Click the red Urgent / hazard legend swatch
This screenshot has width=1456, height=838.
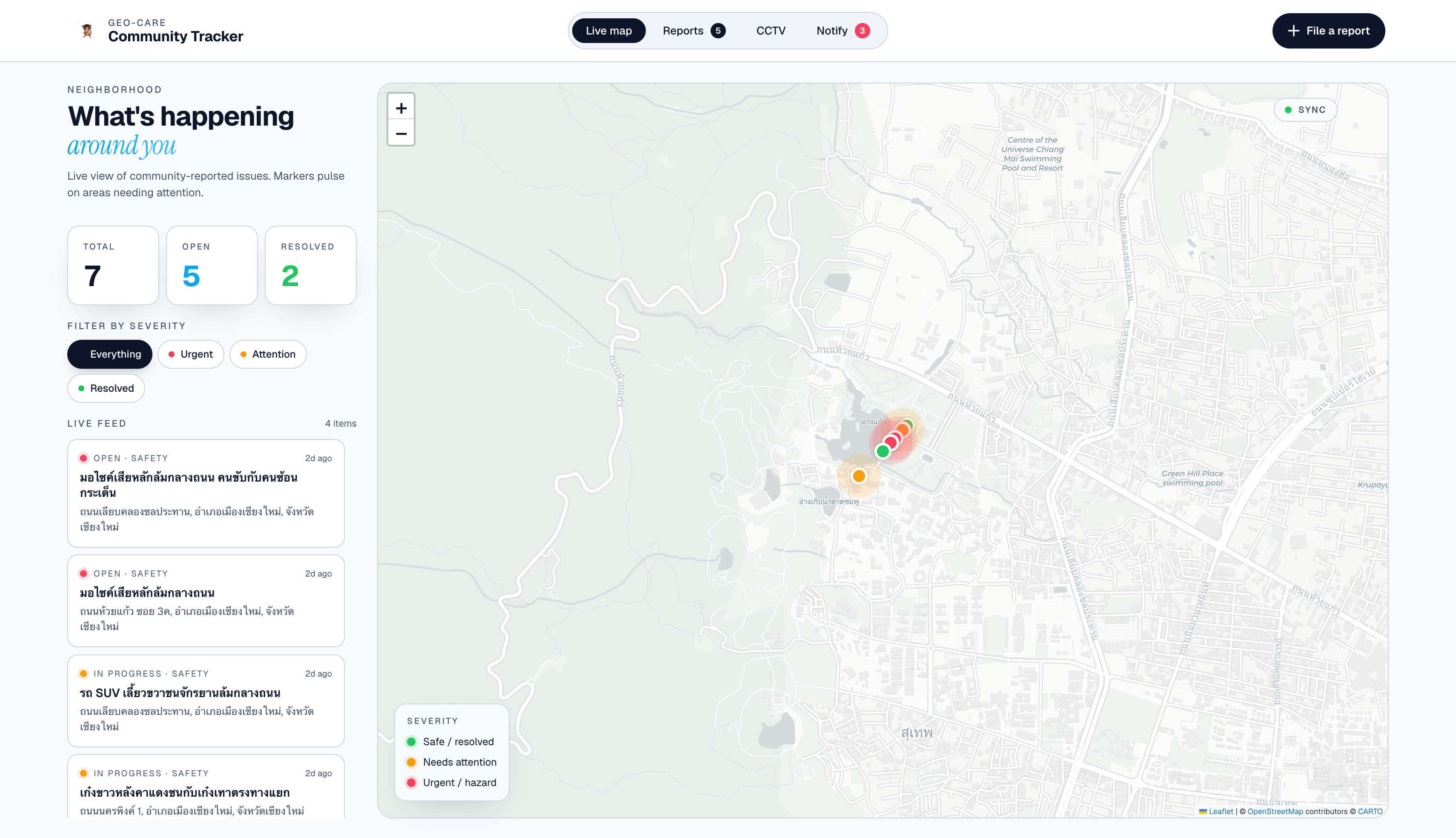pos(411,783)
